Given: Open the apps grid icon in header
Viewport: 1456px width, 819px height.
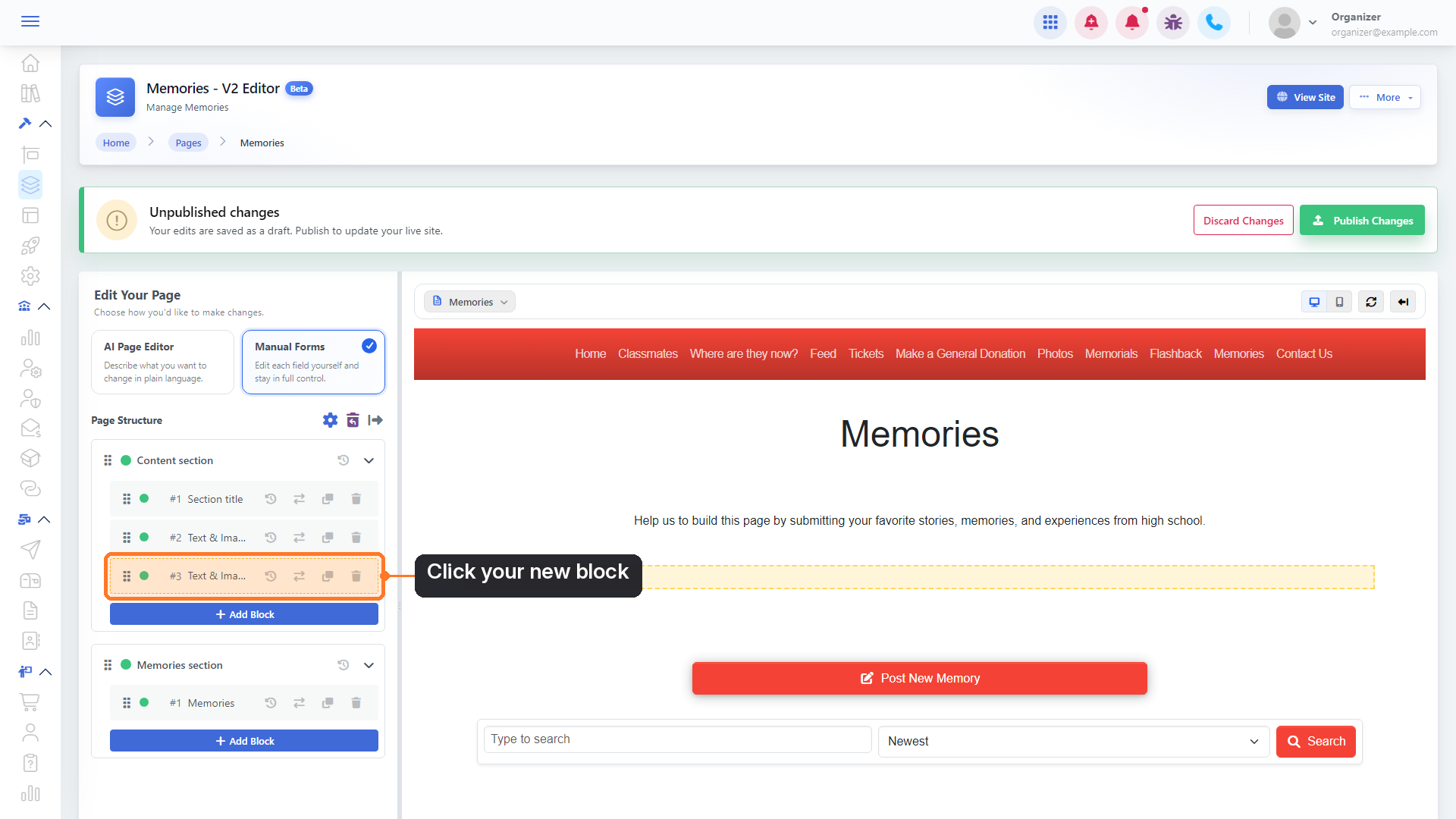Looking at the screenshot, I should click(1050, 23).
